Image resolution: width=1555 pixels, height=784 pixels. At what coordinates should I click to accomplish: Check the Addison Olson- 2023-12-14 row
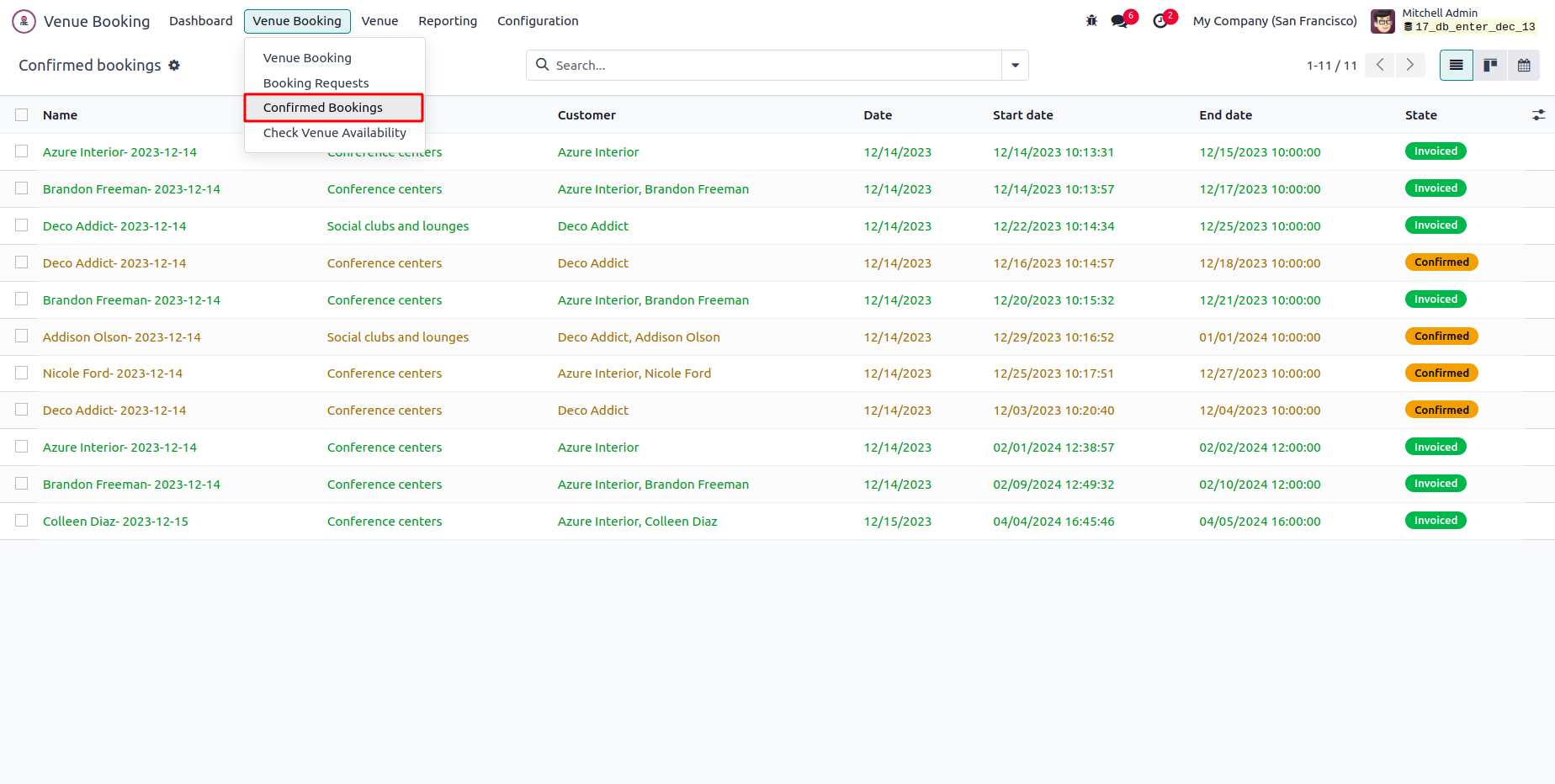pos(22,336)
